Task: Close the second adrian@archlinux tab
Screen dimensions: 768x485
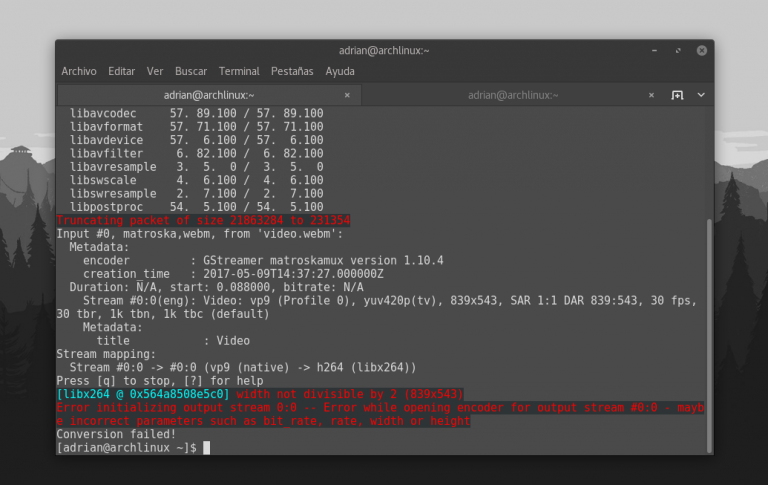Action: click(x=651, y=95)
